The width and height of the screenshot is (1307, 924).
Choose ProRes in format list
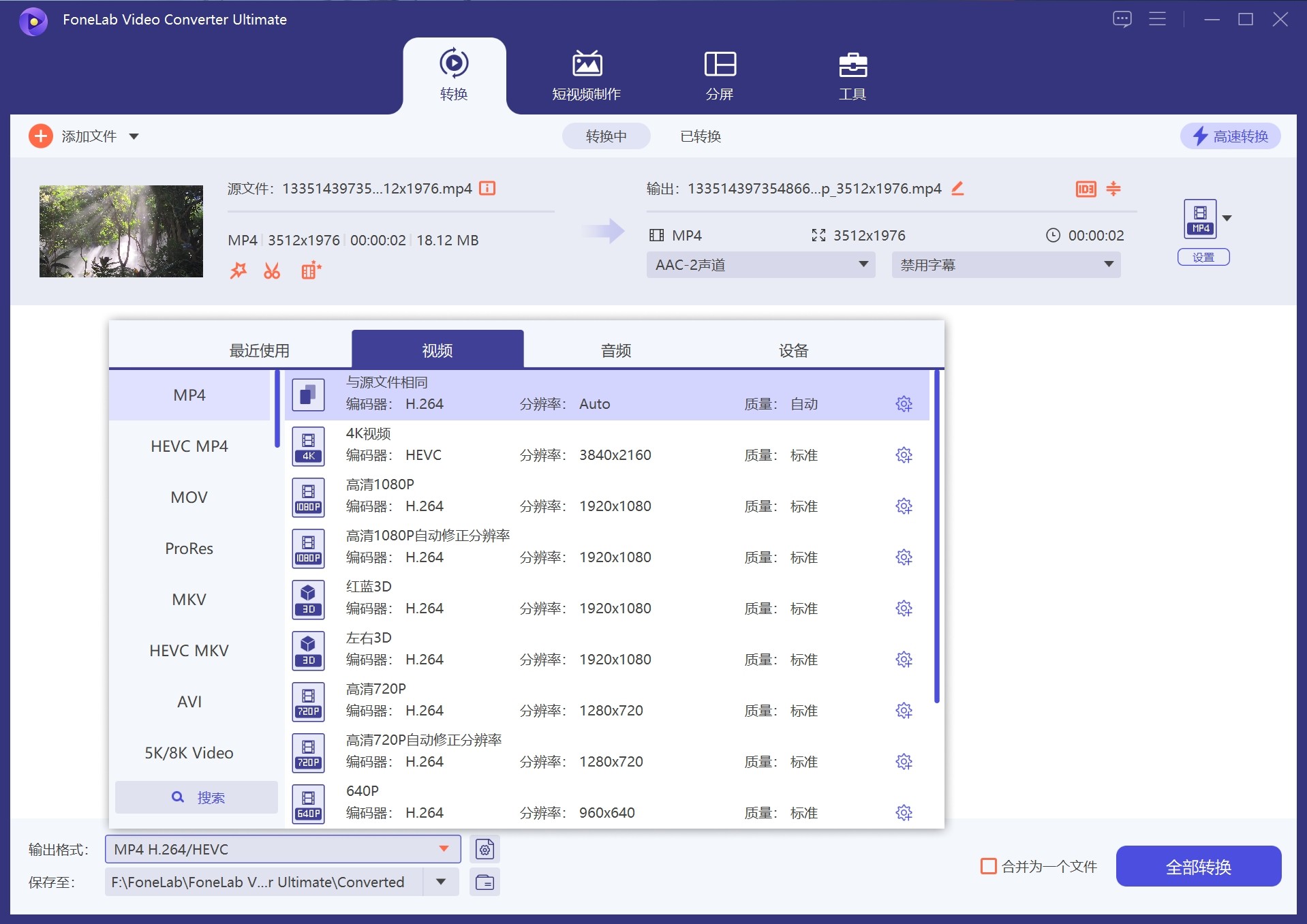pyautogui.click(x=189, y=549)
